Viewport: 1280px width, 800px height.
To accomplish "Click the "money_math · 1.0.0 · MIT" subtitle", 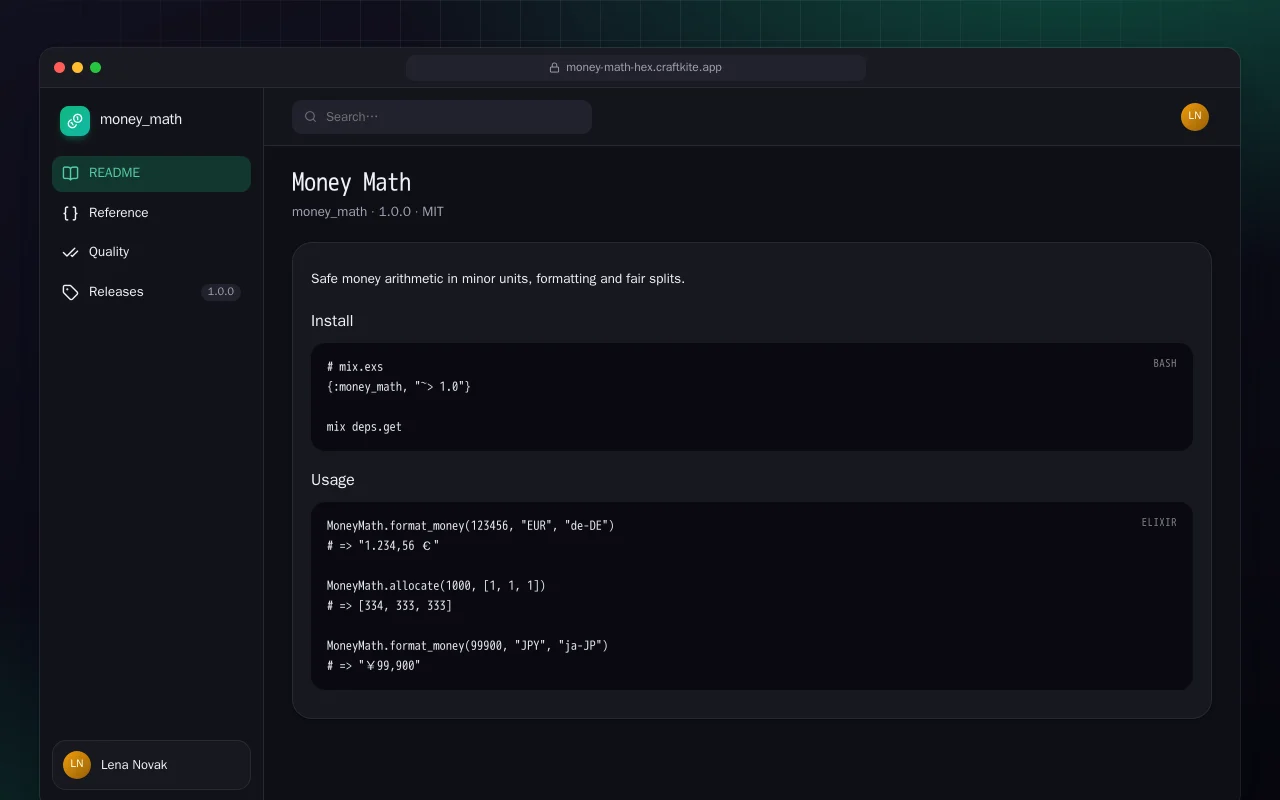I will click(x=368, y=212).
